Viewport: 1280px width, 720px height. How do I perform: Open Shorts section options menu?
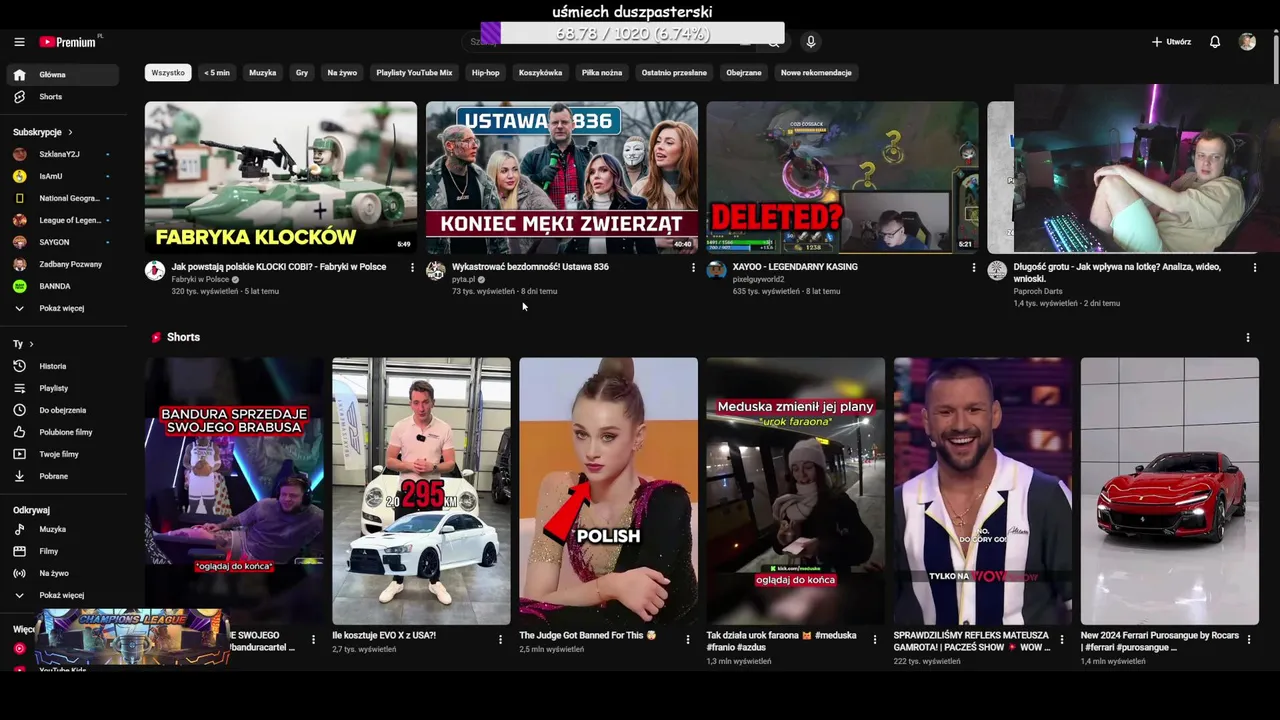point(1247,338)
